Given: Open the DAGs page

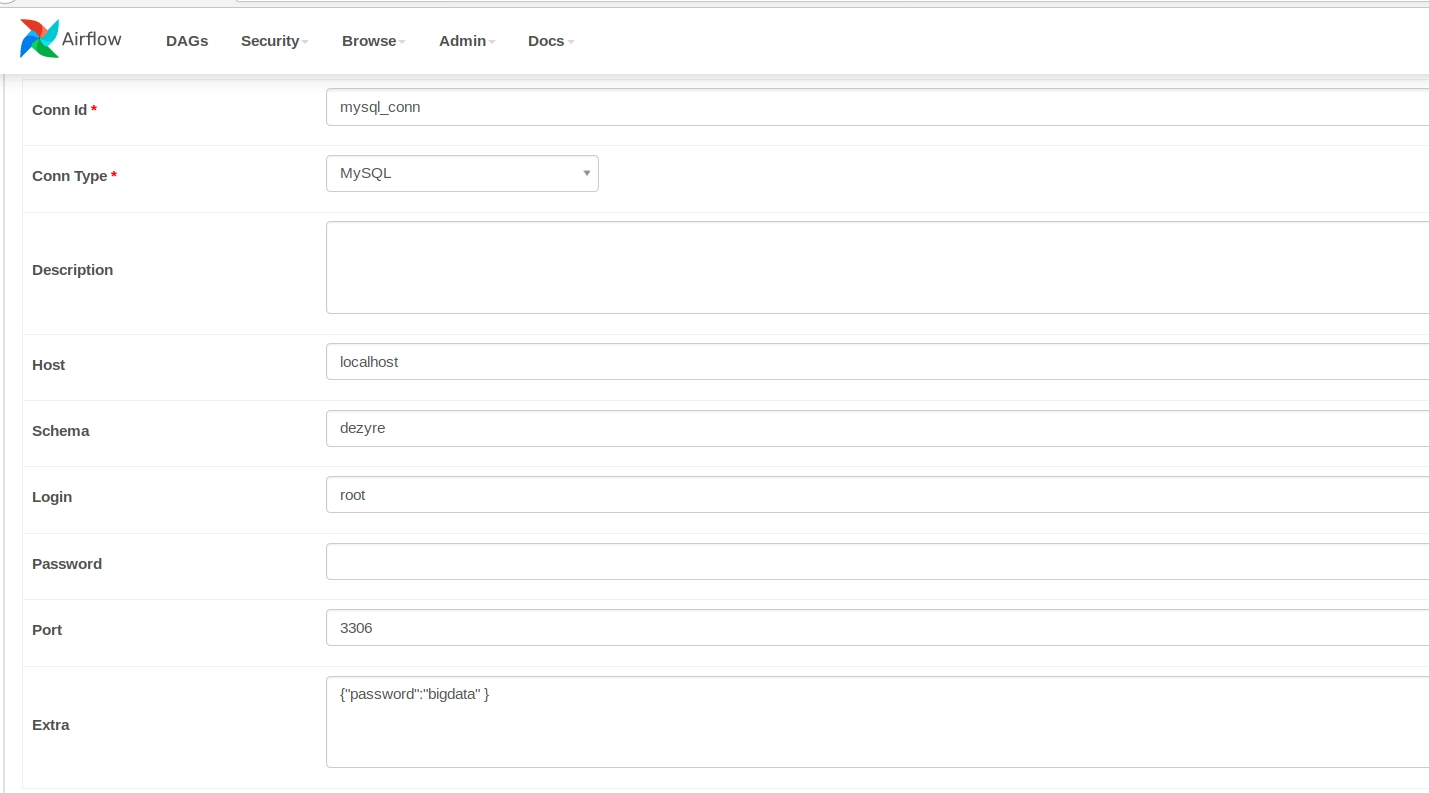Looking at the screenshot, I should click(x=187, y=41).
